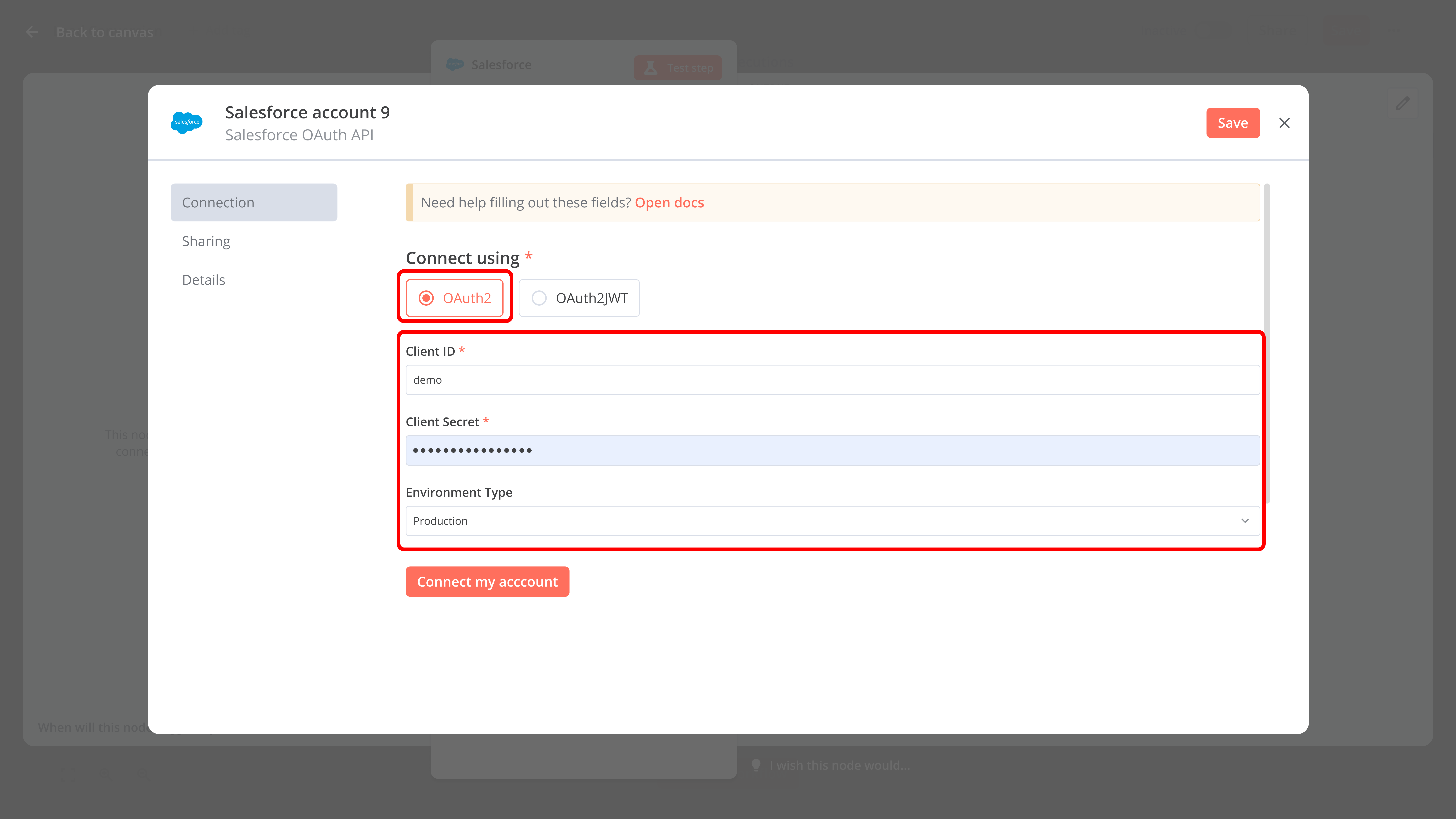
Task: Click the back arrow next to Back to canvas
Action: pyautogui.click(x=32, y=32)
